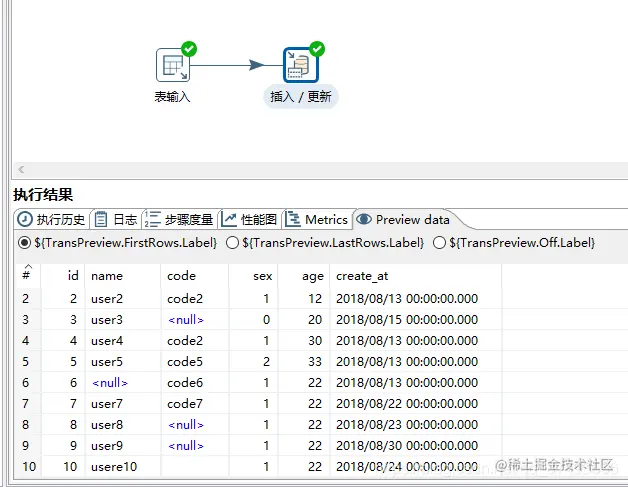Click the age value 33 cell
This screenshot has height=487, width=628.
point(304,362)
